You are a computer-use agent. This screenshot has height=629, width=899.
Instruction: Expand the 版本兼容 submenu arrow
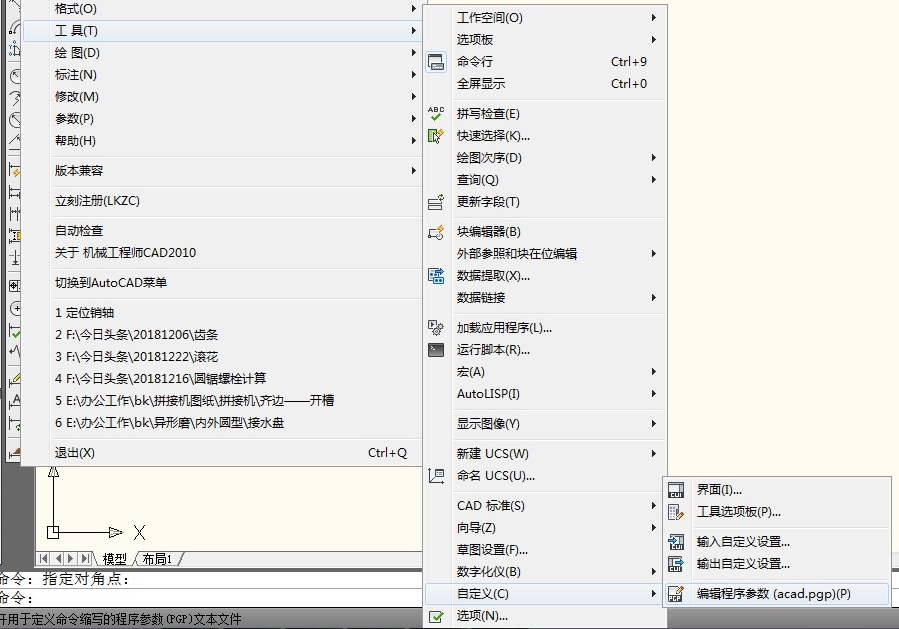(x=413, y=170)
